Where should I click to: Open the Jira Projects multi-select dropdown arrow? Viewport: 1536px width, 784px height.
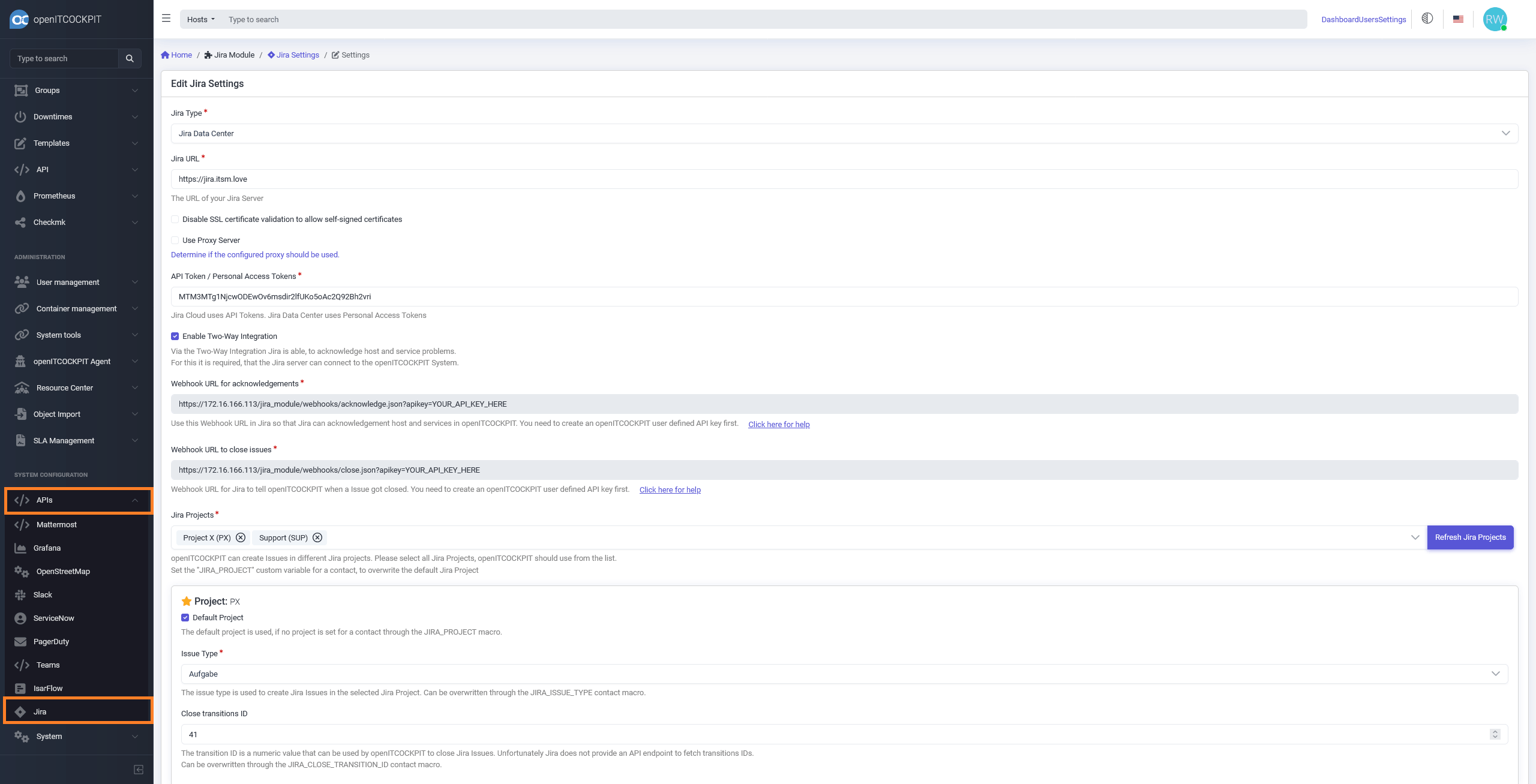1415,537
